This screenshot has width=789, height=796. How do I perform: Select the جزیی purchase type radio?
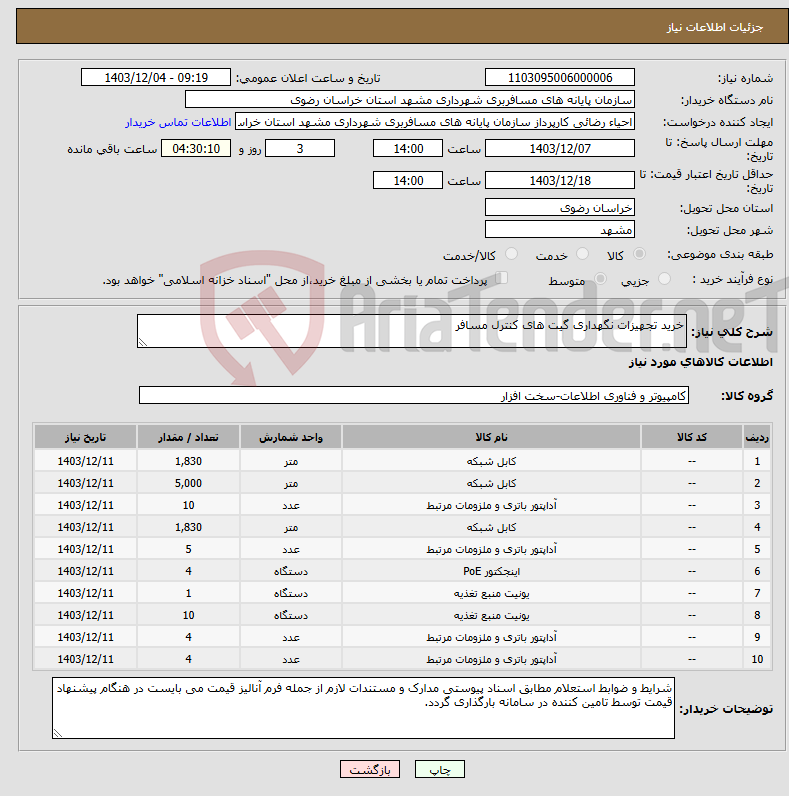coord(664,279)
